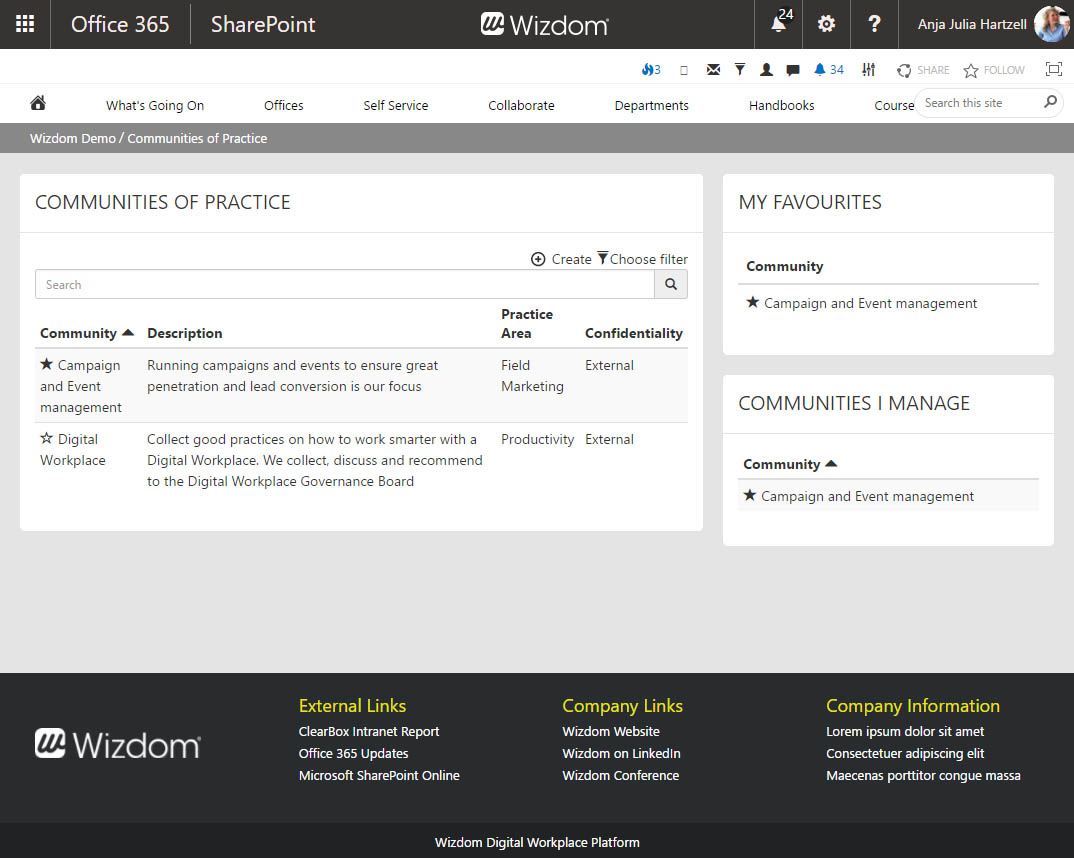Click the Wizdom logo in the top bar
The height and width of the screenshot is (858, 1074).
(x=544, y=24)
